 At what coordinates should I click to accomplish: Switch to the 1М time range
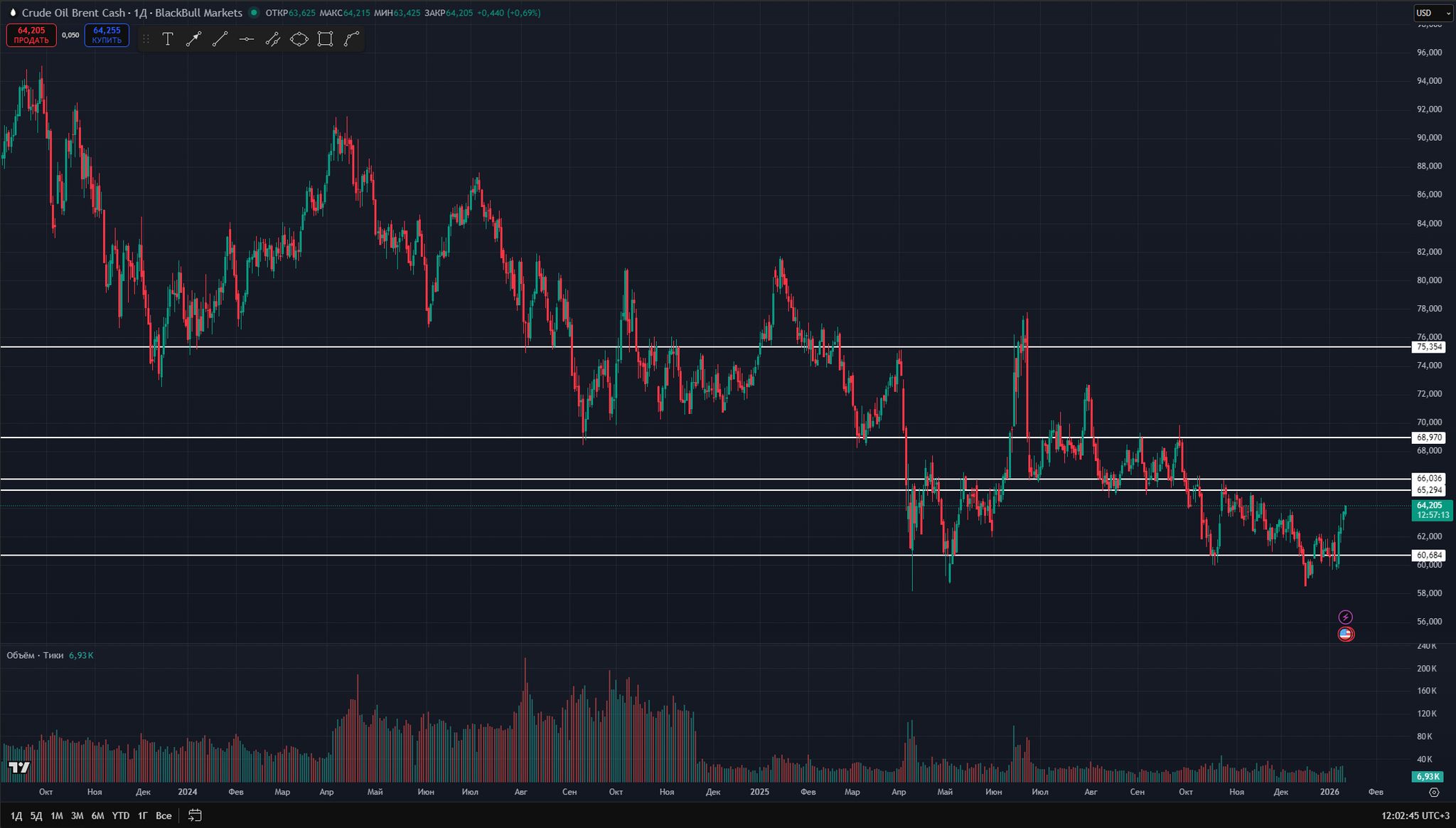57,815
